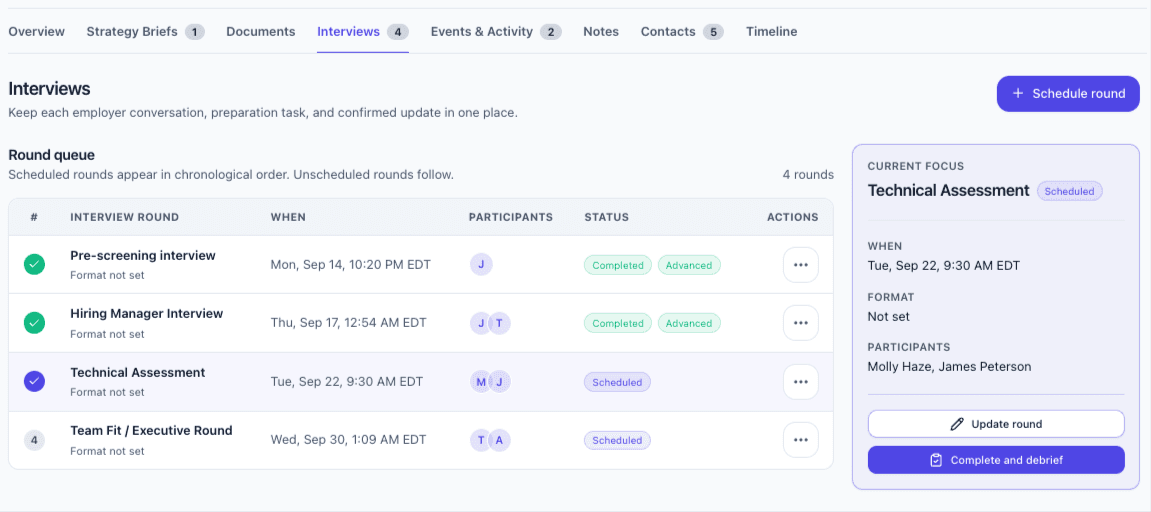Open the Strategy Briefs tab
1151x512 pixels.
pyautogui.click(x=145, y=32)
